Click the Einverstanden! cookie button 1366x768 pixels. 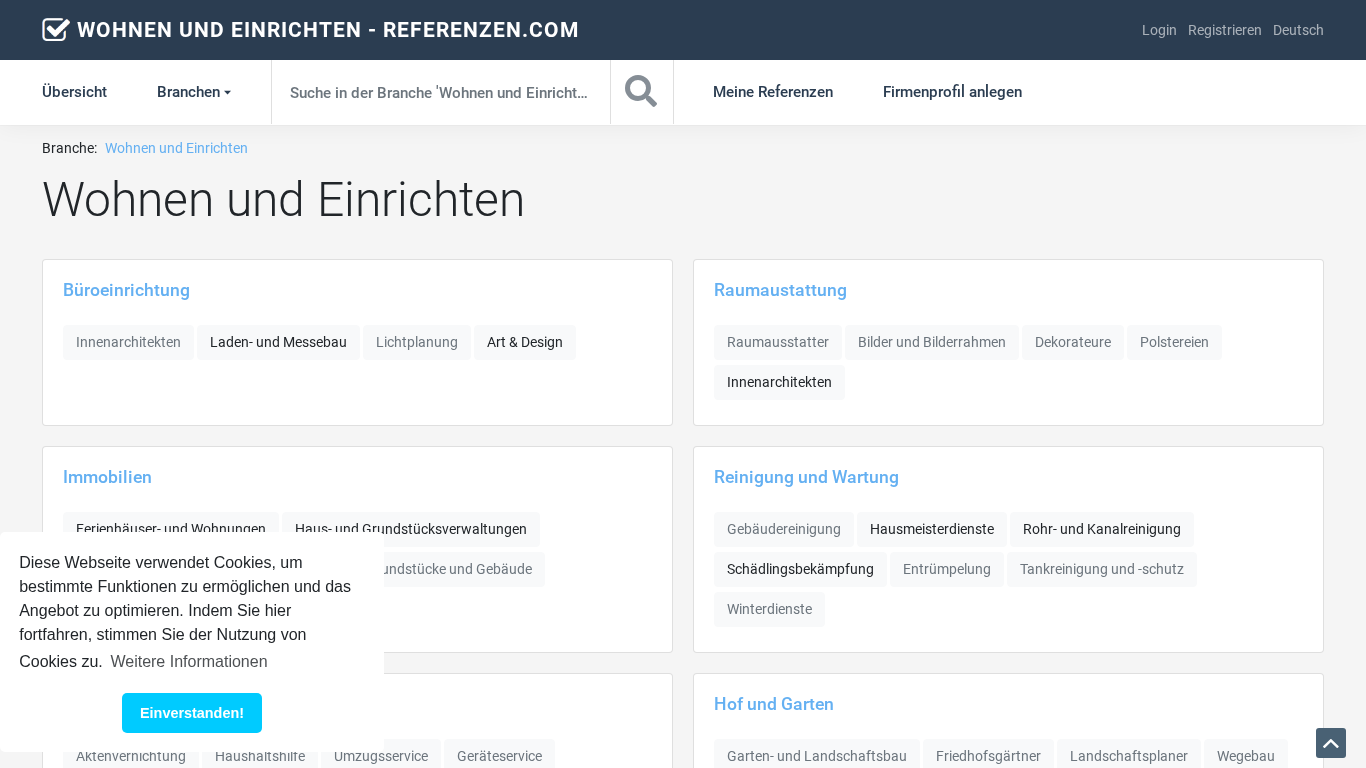pos(192,713)
